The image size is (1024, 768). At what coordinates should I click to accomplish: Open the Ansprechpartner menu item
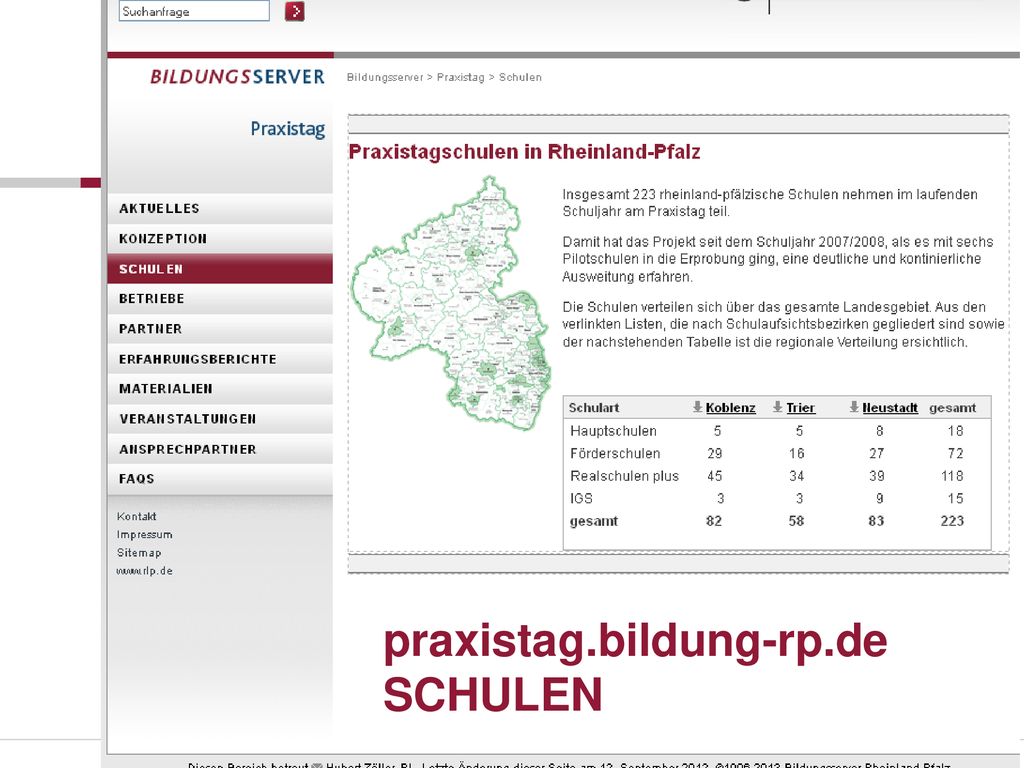tap(220, 449)
